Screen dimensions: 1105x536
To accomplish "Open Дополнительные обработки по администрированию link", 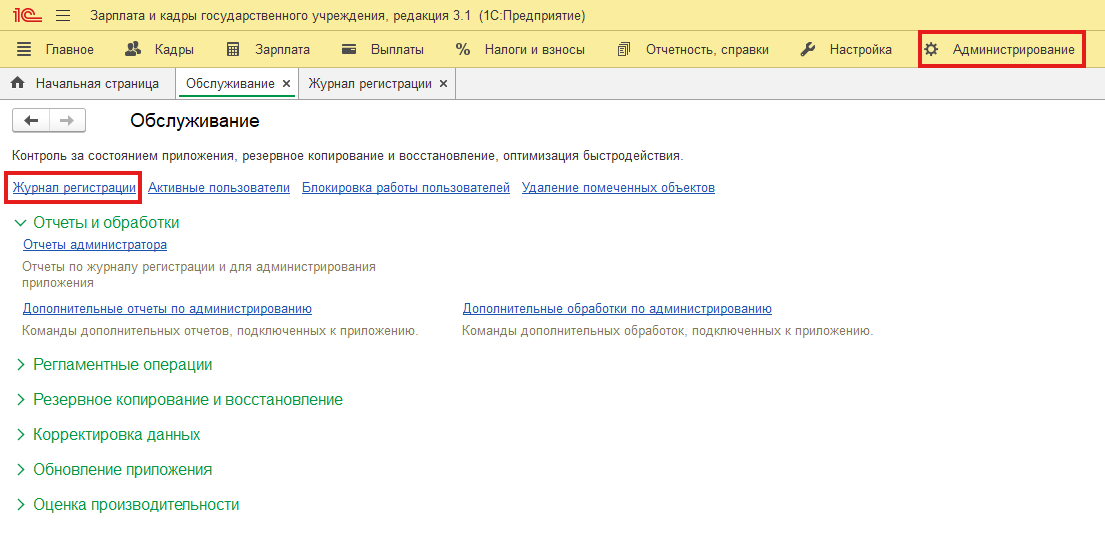I will coord(617,308).
